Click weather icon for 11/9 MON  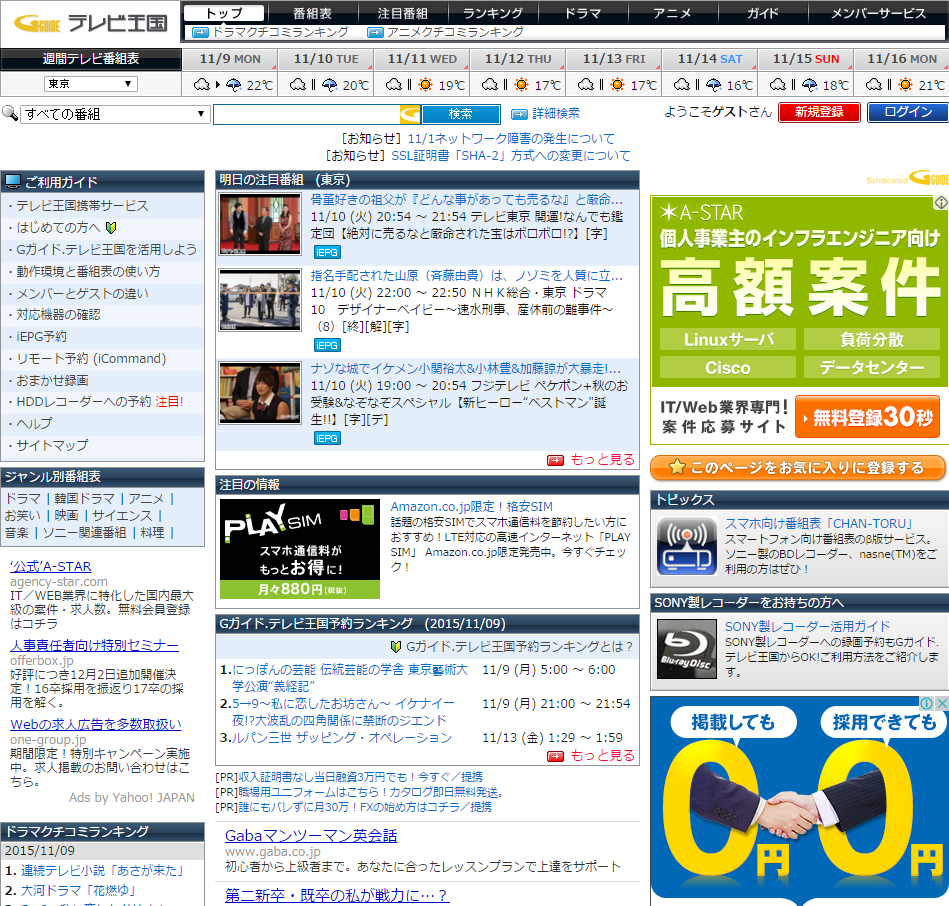pos(218,85)
